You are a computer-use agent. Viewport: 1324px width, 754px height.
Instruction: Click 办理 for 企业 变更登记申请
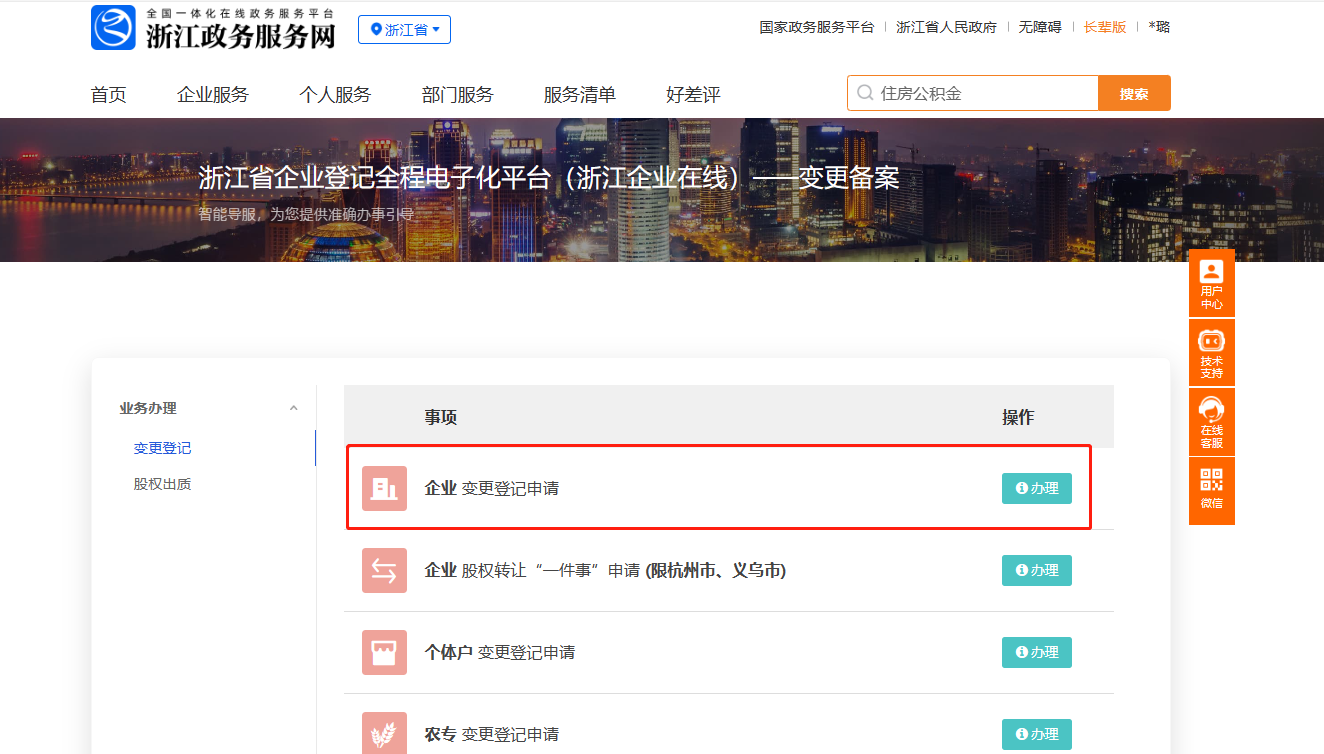point(1037,488)
